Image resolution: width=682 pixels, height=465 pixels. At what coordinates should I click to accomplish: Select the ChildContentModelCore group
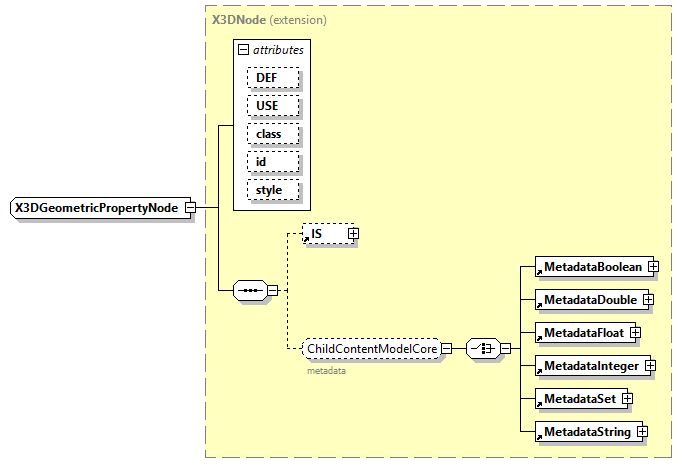click(x=372, y=348)
